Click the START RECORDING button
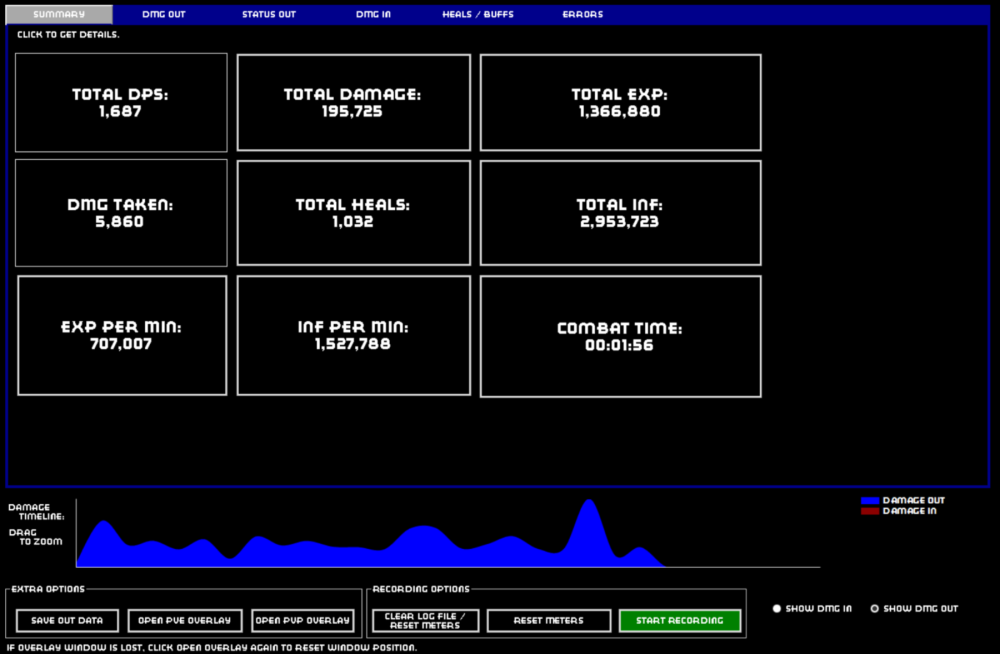This screenshot has width=1000, height=654. [x=679, y=621]
